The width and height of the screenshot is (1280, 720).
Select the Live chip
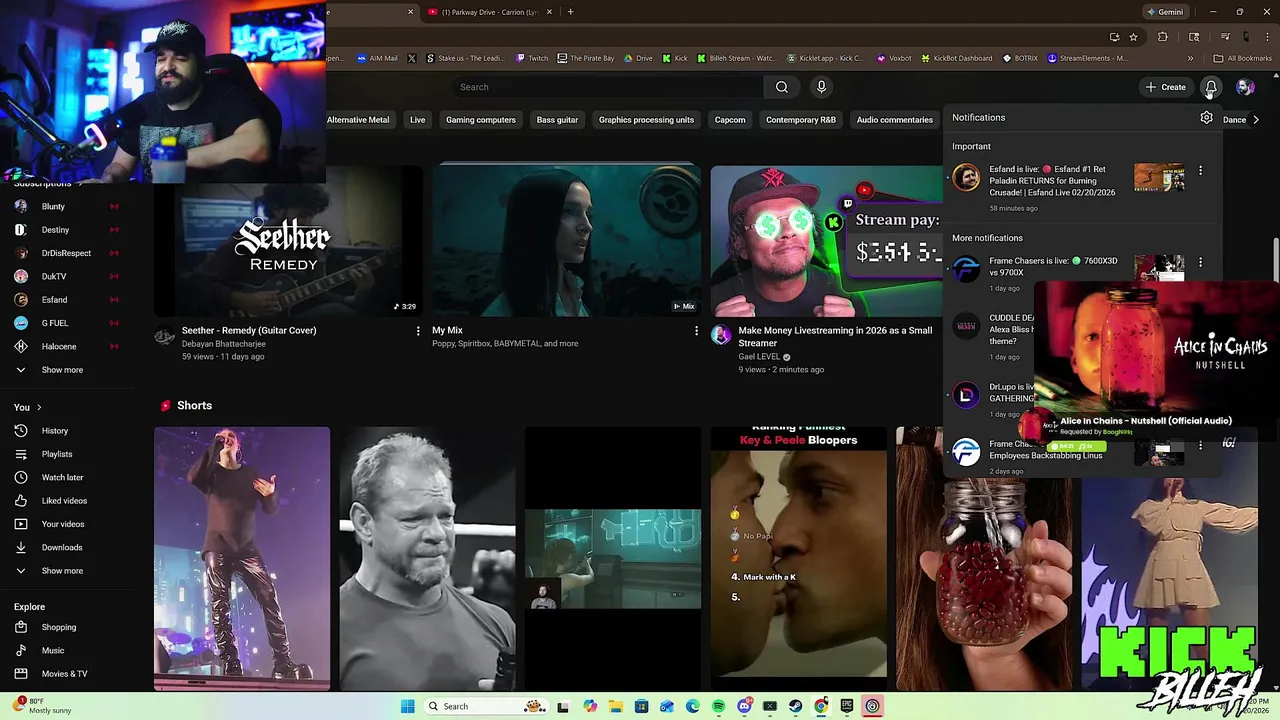pos(417,120)
